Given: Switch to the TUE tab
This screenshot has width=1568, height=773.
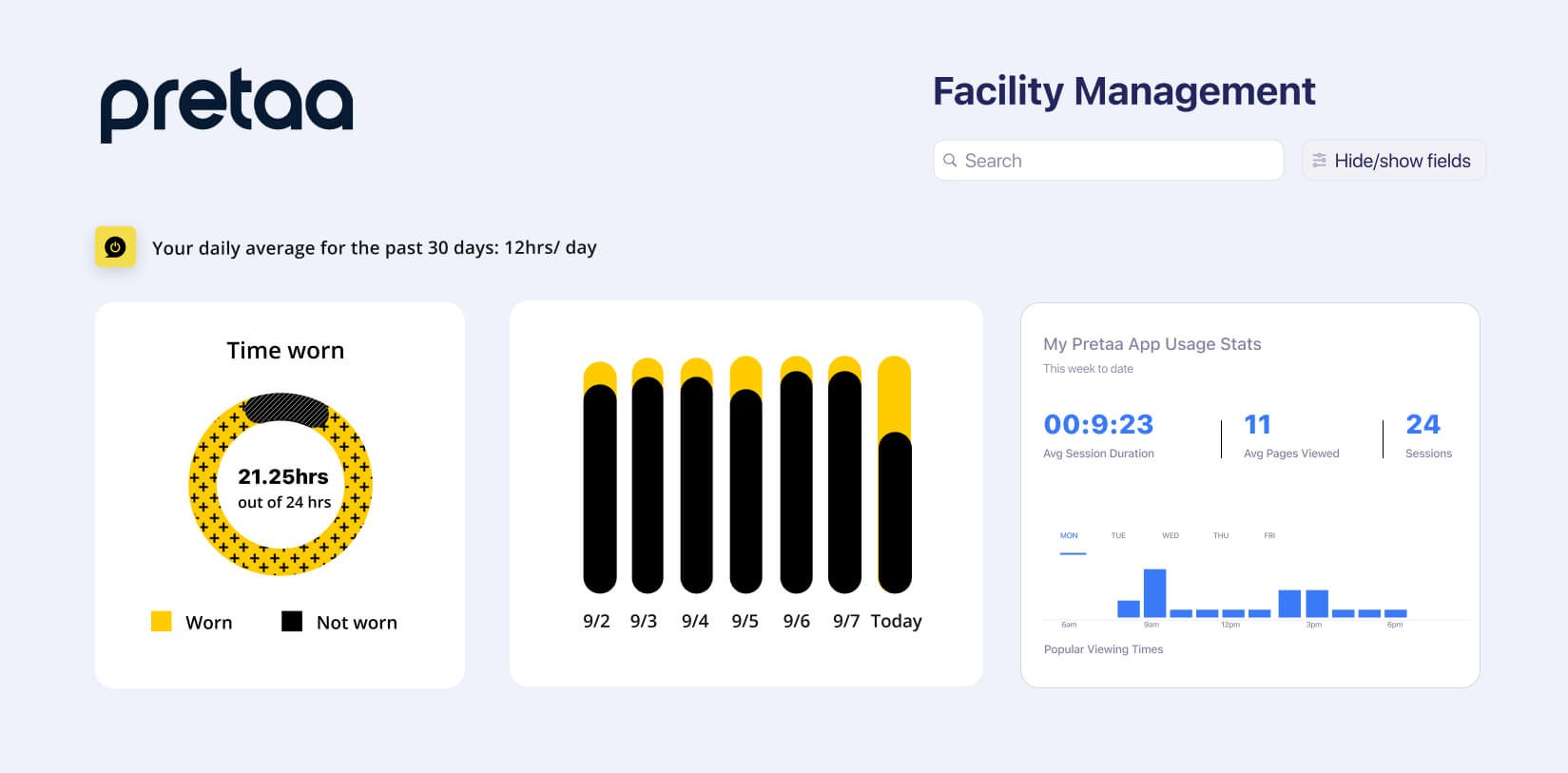Looking at the screenshot, I should pyautogui.click(x=1118, y=536).
